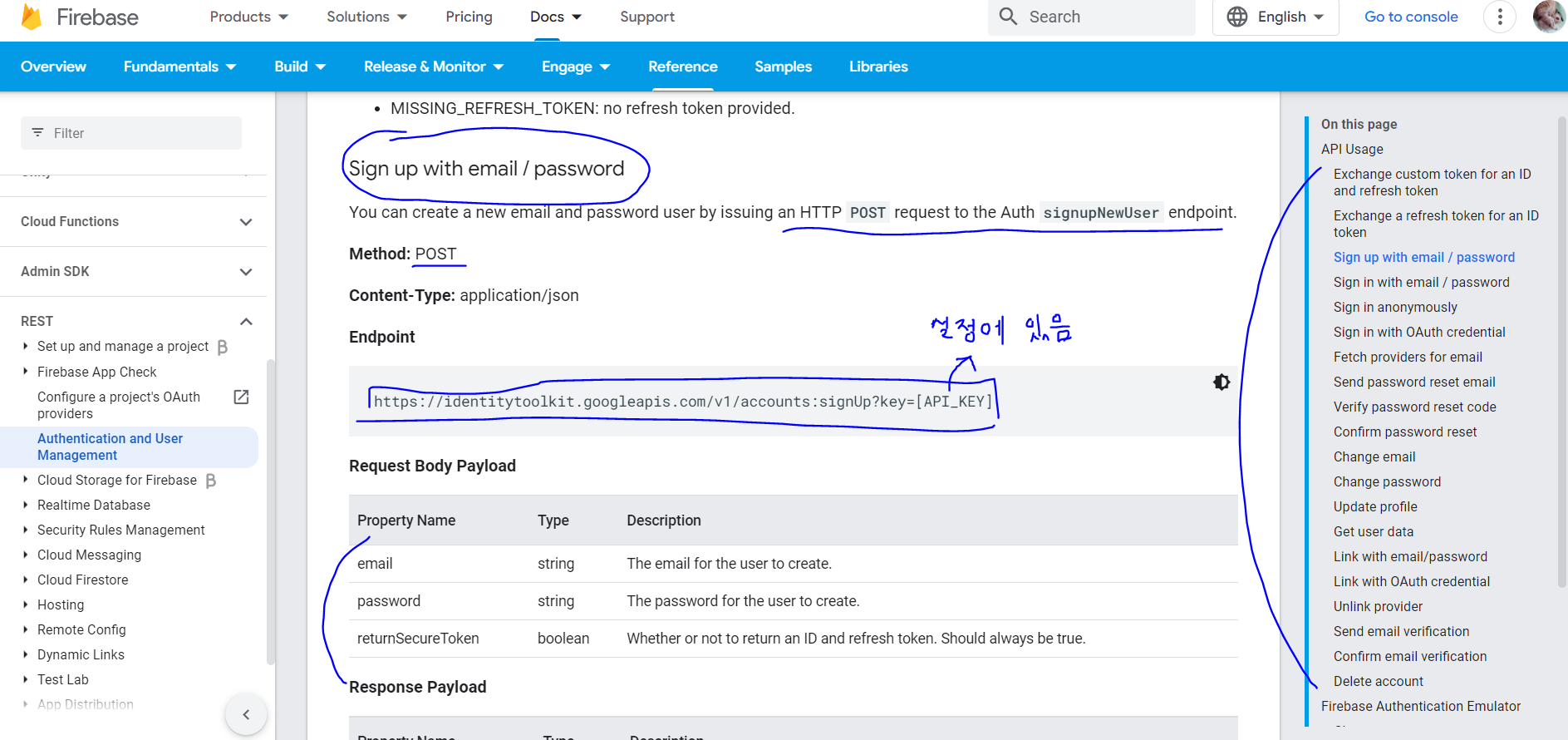Screen dimensions: 1568x740
Task: Jump to Change email section
Action: tap(1374, 456)
